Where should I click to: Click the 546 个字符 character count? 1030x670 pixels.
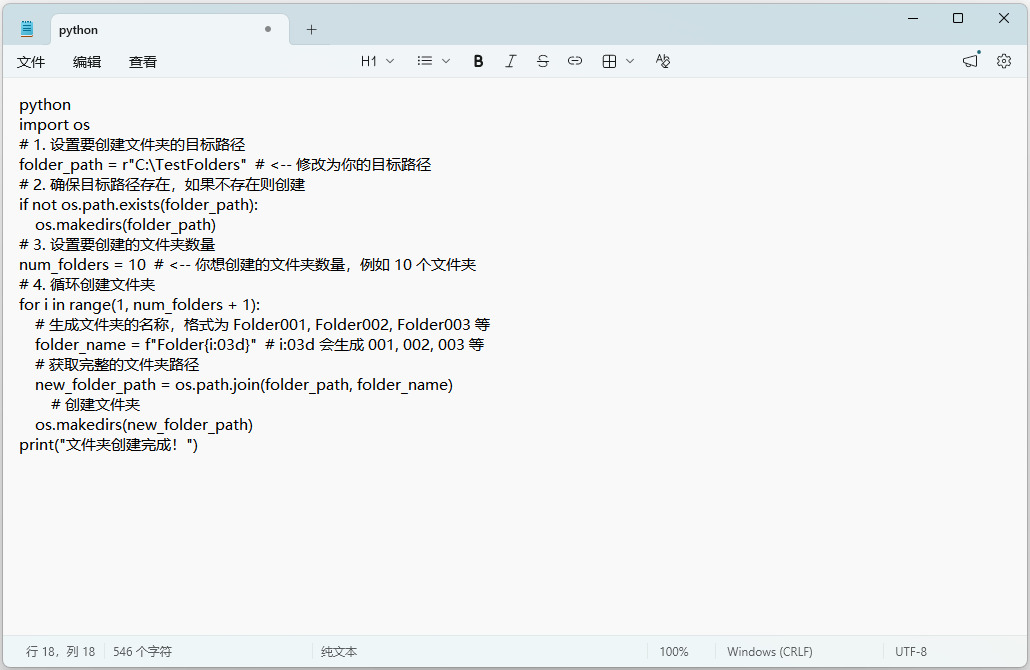142,652
